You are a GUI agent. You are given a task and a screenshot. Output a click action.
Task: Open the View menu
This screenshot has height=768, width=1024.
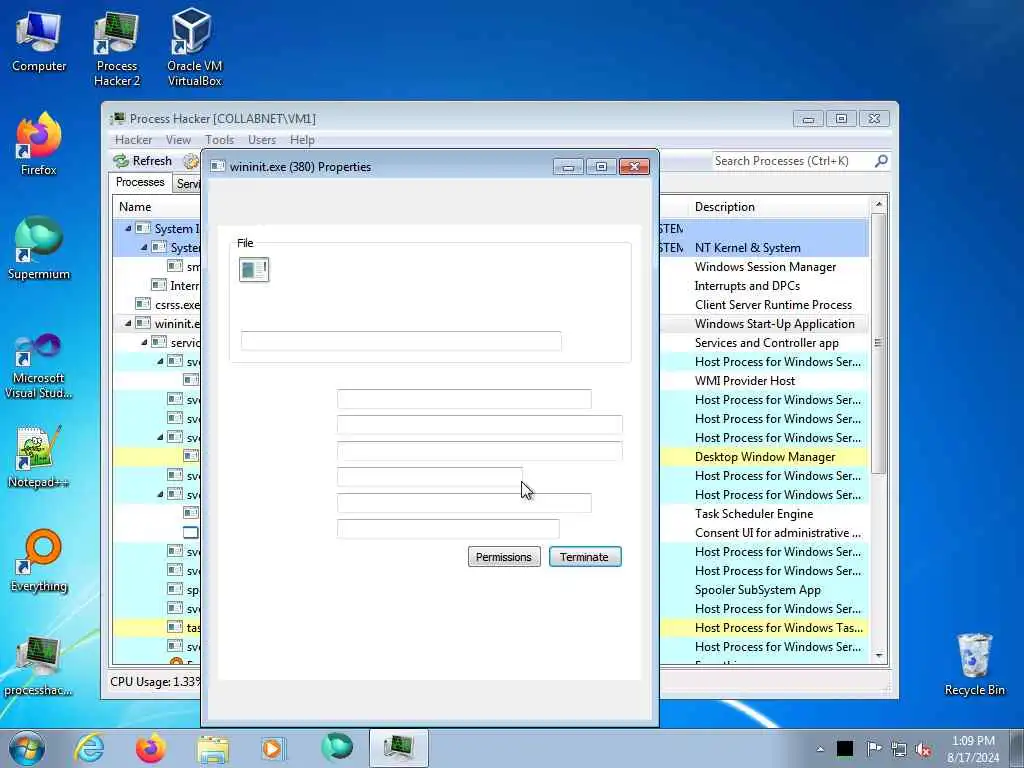pyautogui.click(x=178, y=140)
